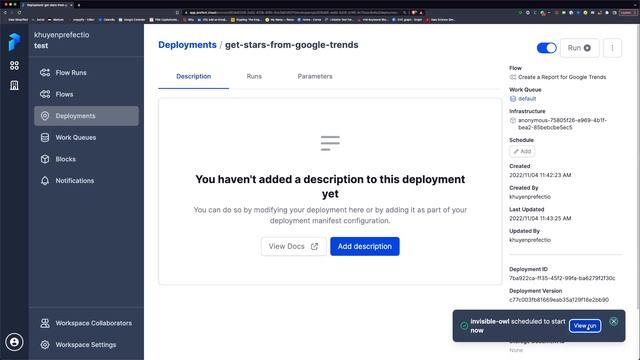
Task: Click the infrastructure block icon beside anonymous
Action: [x=513, y=120]
